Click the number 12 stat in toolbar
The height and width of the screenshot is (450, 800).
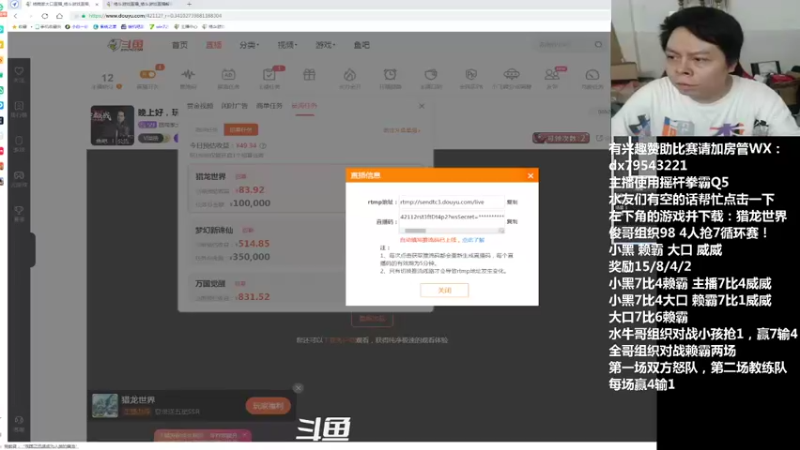107,78
